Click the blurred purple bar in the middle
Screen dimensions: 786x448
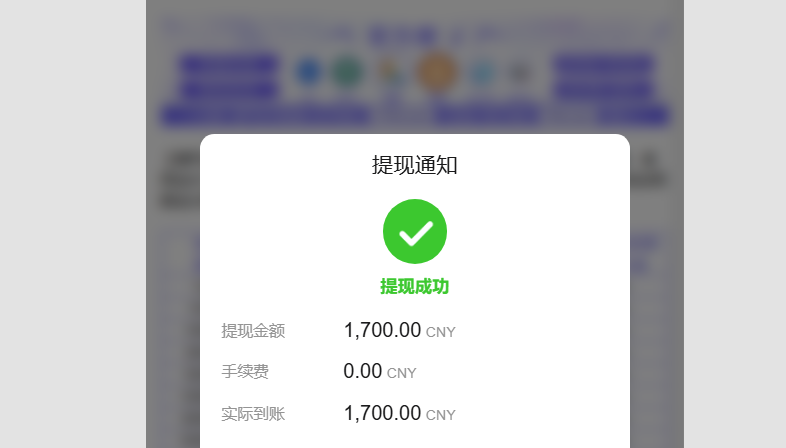tap(487, 116)
